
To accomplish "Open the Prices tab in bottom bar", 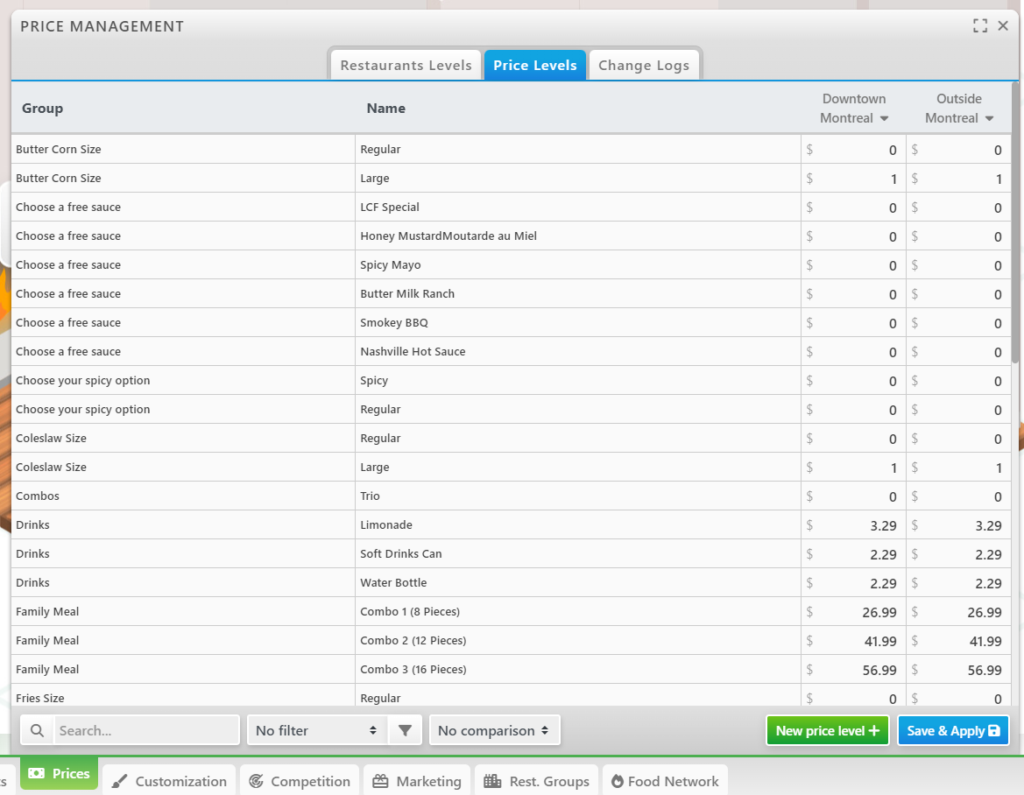I will coord(59,774).
